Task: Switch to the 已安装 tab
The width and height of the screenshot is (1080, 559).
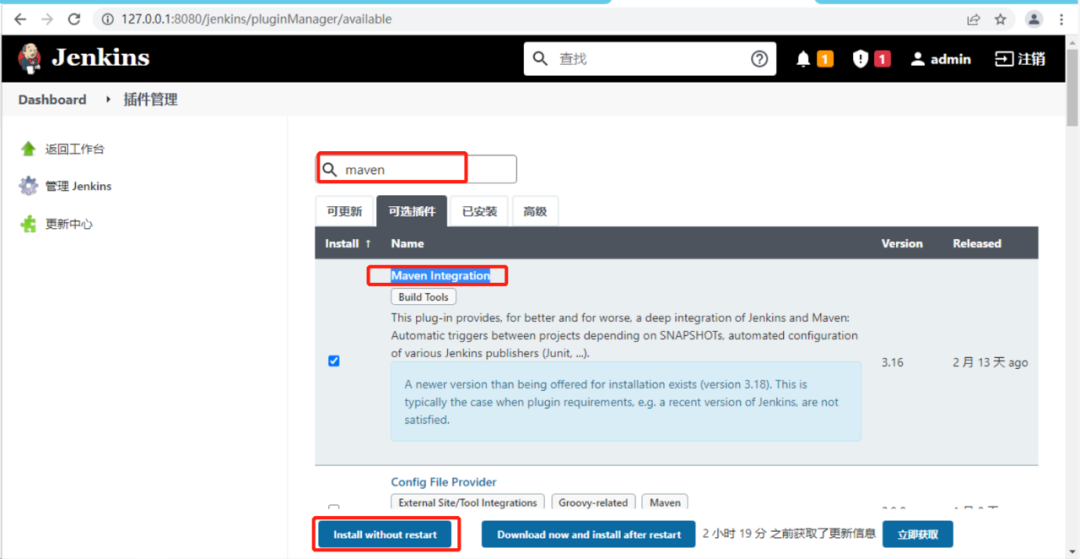Action: click(x=479, y=211)
